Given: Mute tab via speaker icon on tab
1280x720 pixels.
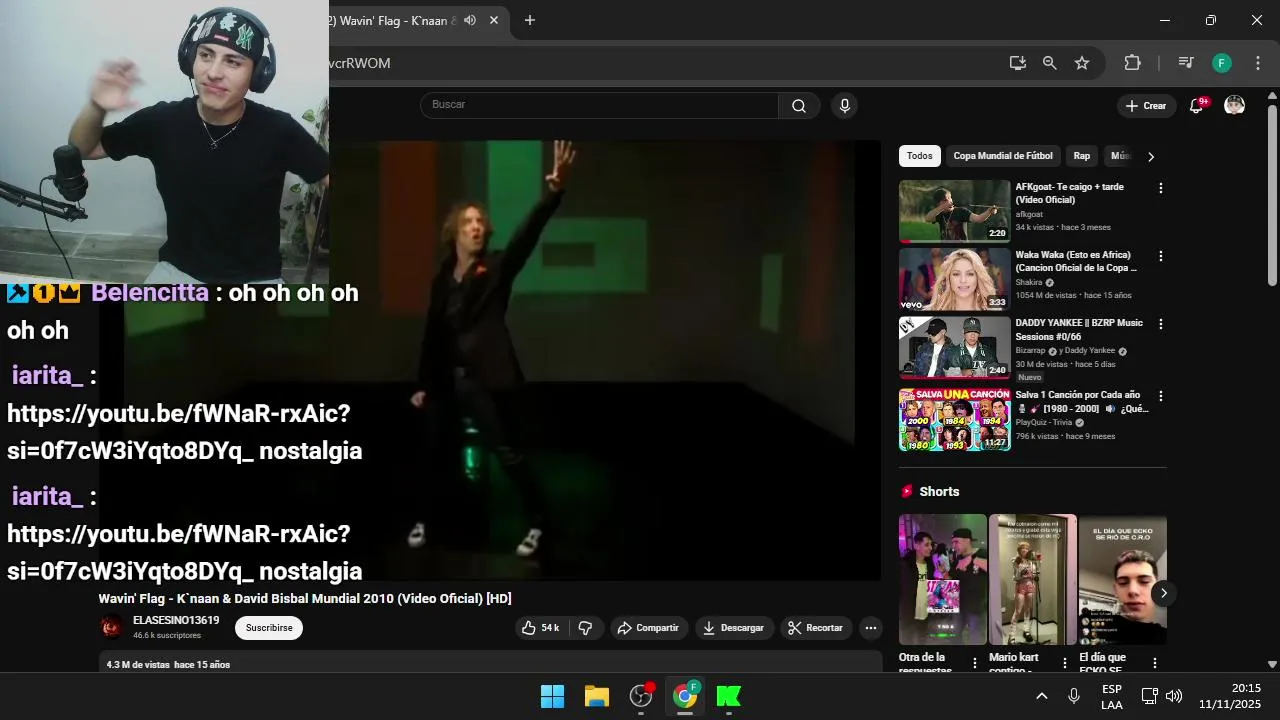Looking at the screenshot, I should pyautogui.click(x=470, y=20).
